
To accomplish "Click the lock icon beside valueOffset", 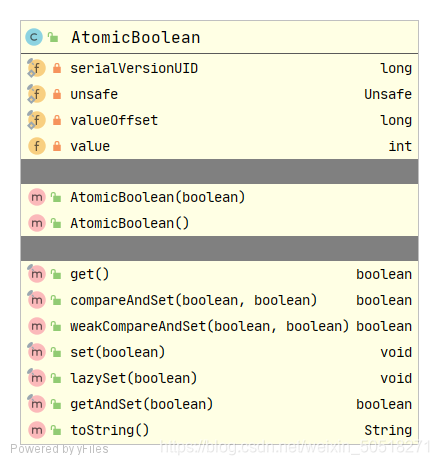I will point(57,120).
